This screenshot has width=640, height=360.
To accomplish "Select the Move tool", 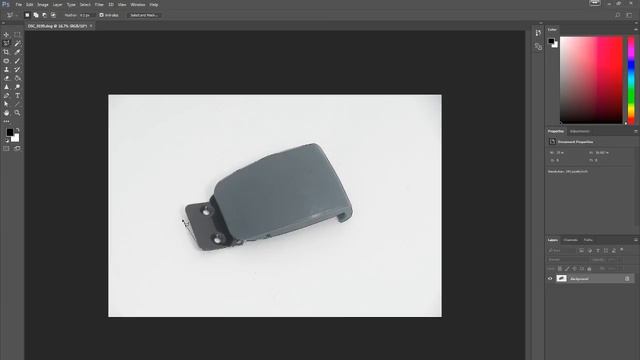I will pos(6,35).
